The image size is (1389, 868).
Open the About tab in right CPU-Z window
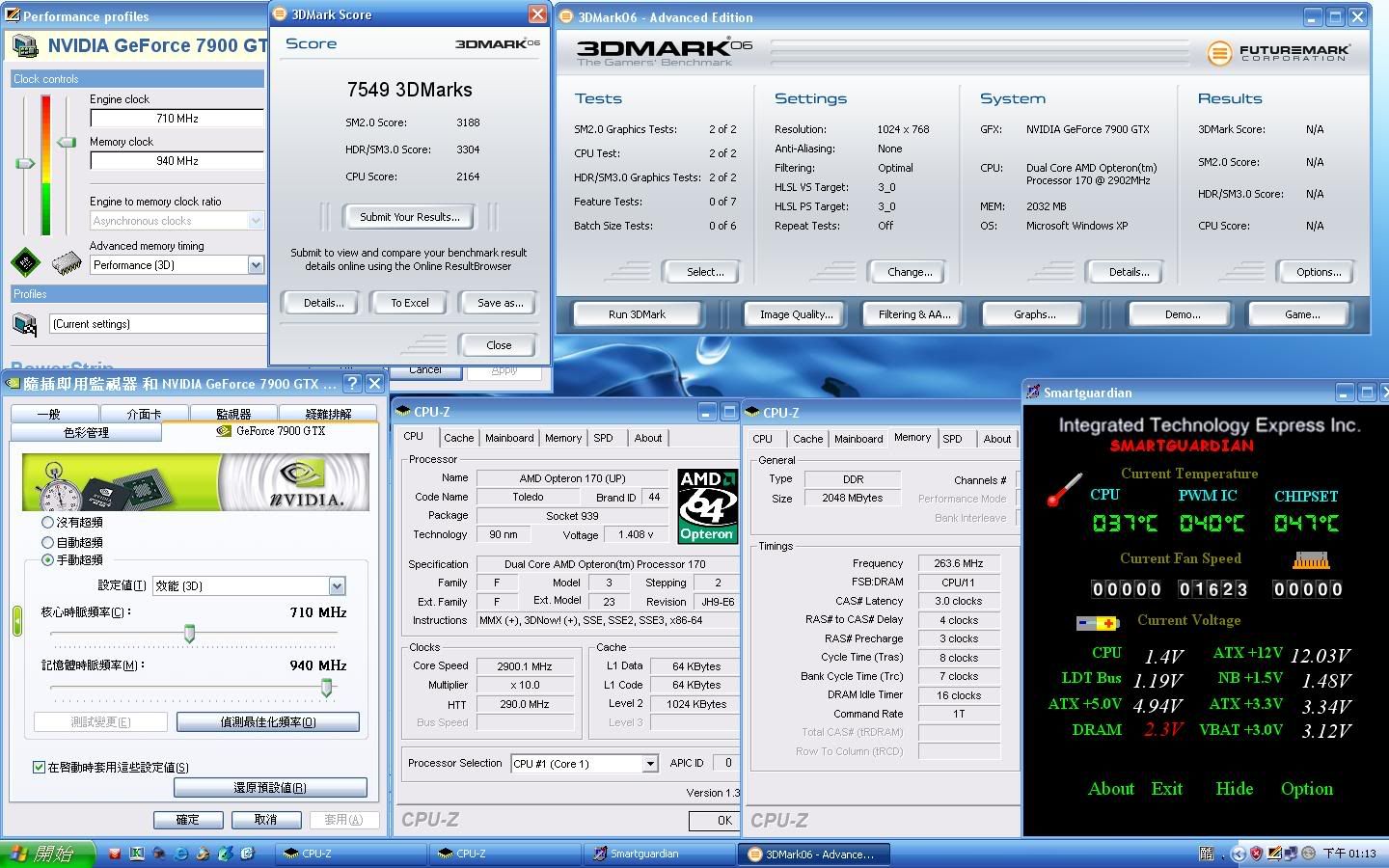[997, 439]
